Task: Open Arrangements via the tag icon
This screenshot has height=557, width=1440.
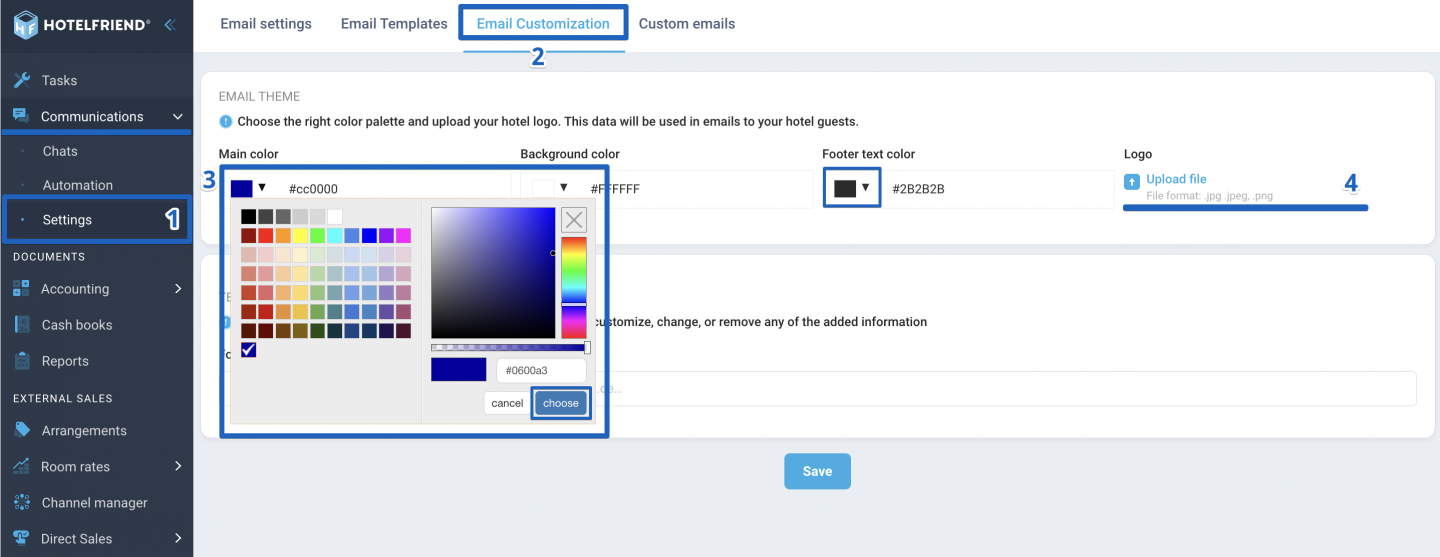Action: (22, 430)
